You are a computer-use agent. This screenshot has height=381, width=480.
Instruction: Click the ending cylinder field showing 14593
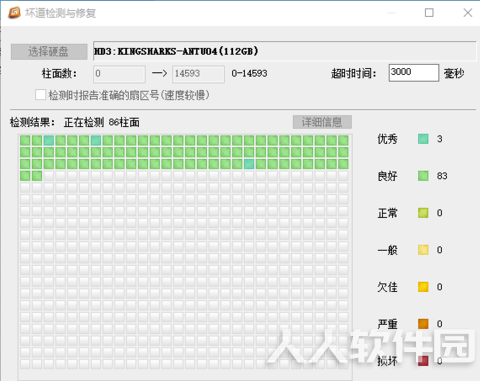click(198, 74)
